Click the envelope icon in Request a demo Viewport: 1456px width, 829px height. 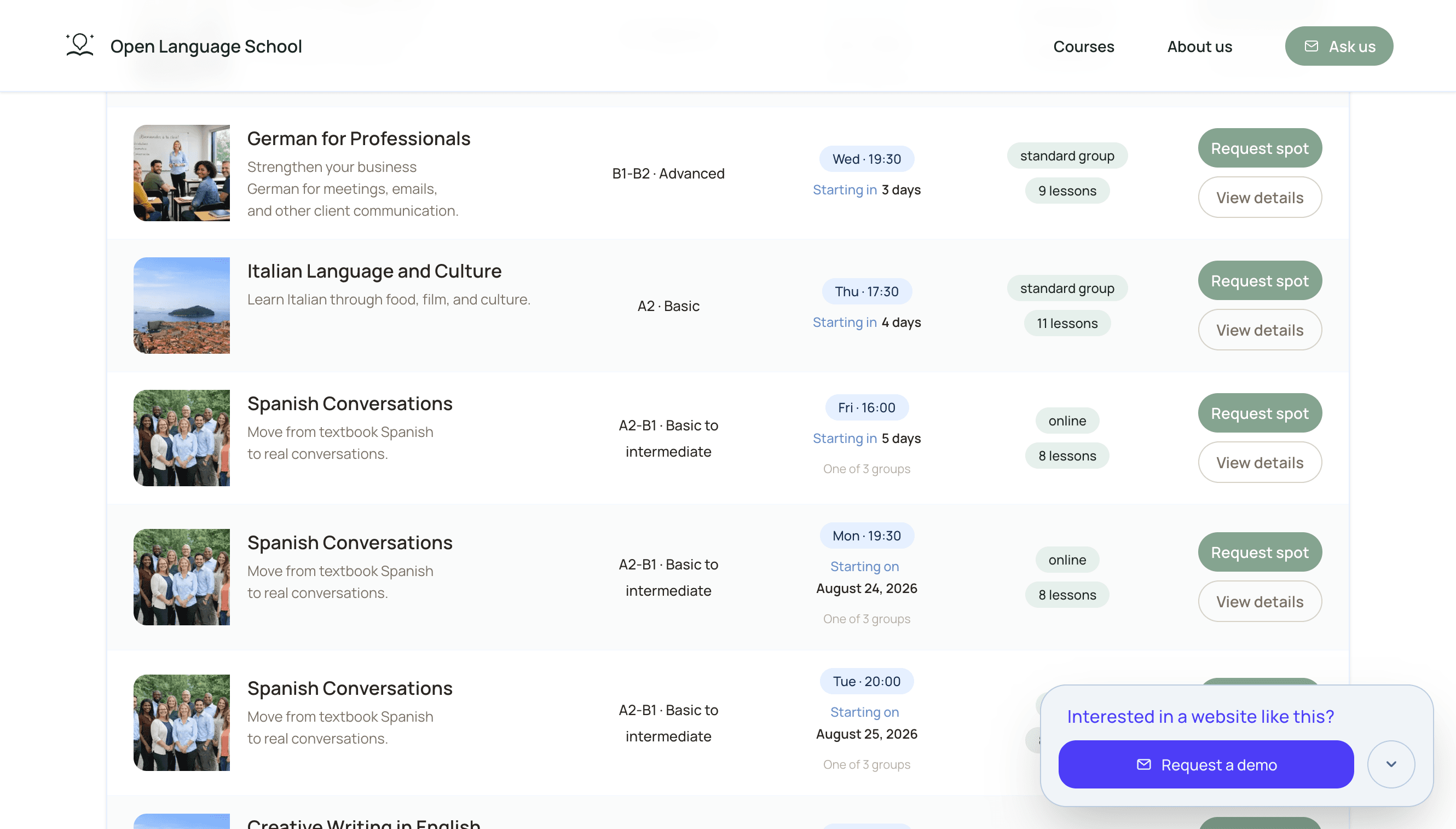coord(1143,764)
